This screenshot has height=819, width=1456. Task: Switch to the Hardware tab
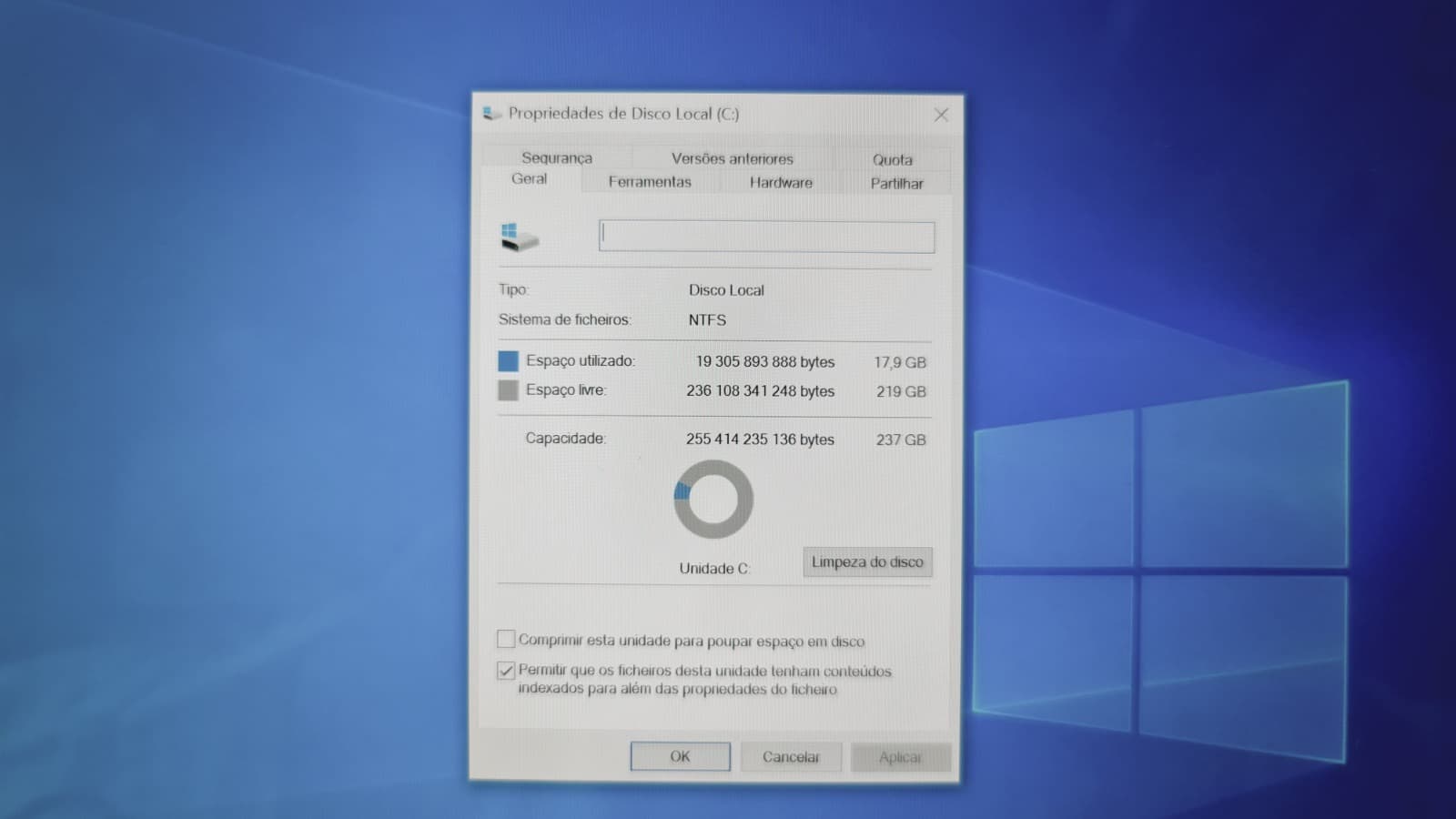(x=781, y=183)
